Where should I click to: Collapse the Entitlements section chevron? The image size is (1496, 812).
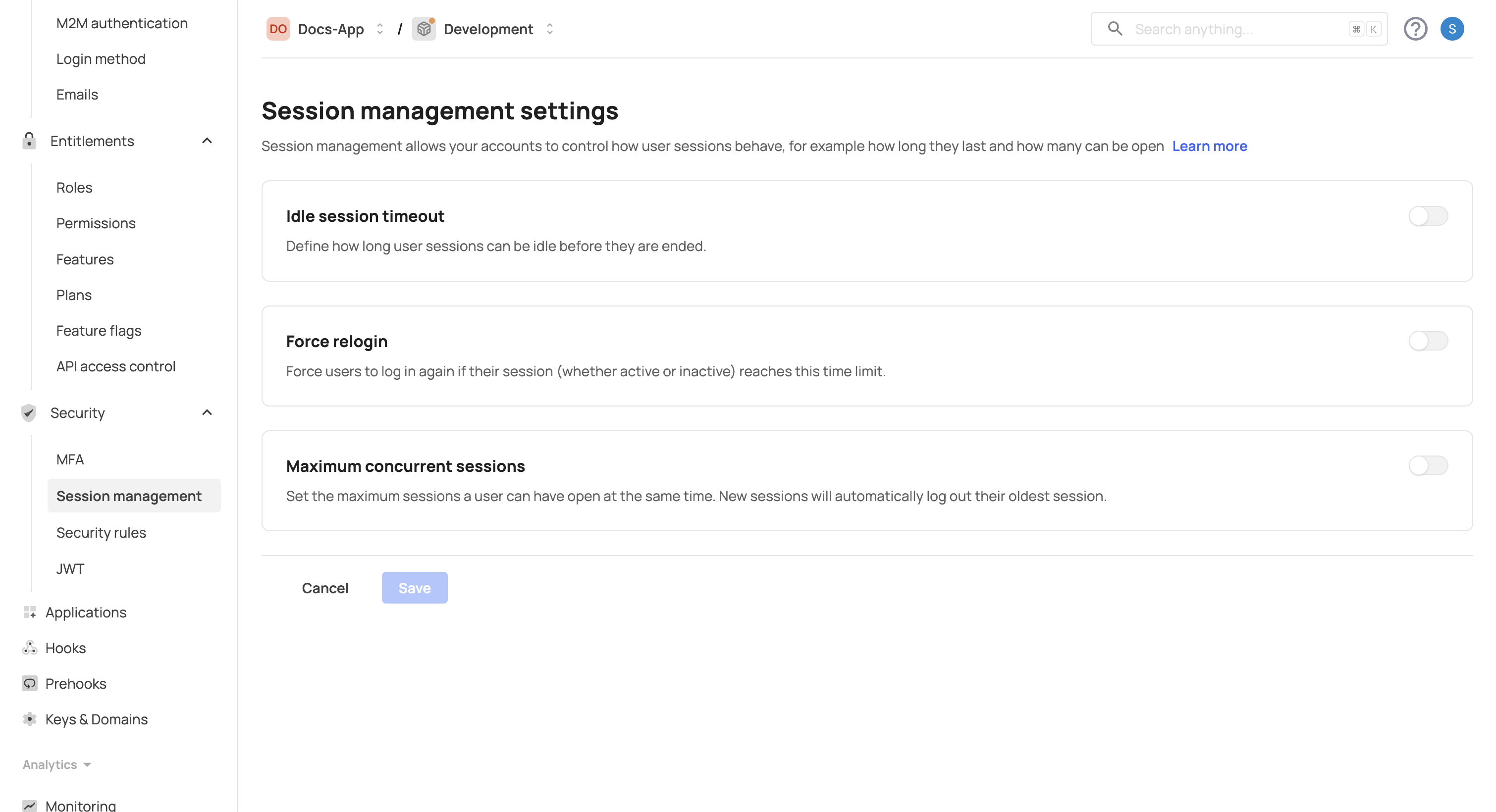pyautogui.click(x=207, y=141)
